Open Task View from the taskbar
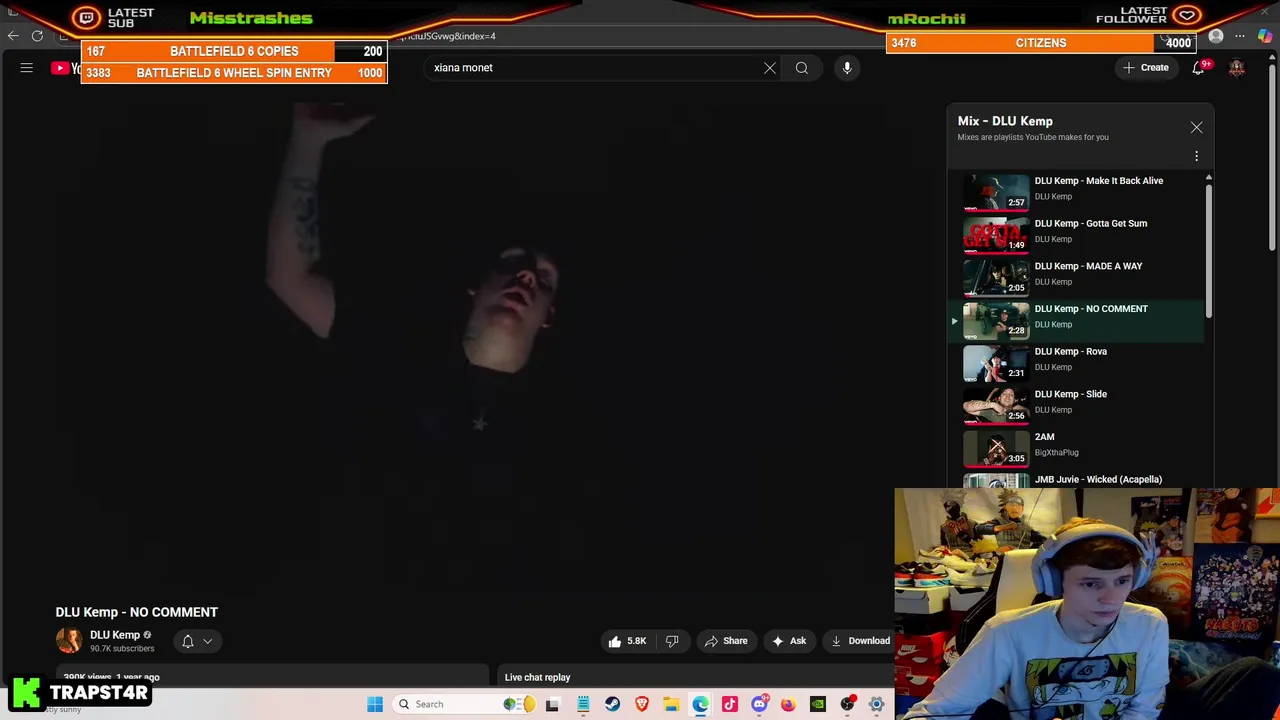The height and width of the screenshot is (720, 1280). pyautogui.click(x=552, y=704)
